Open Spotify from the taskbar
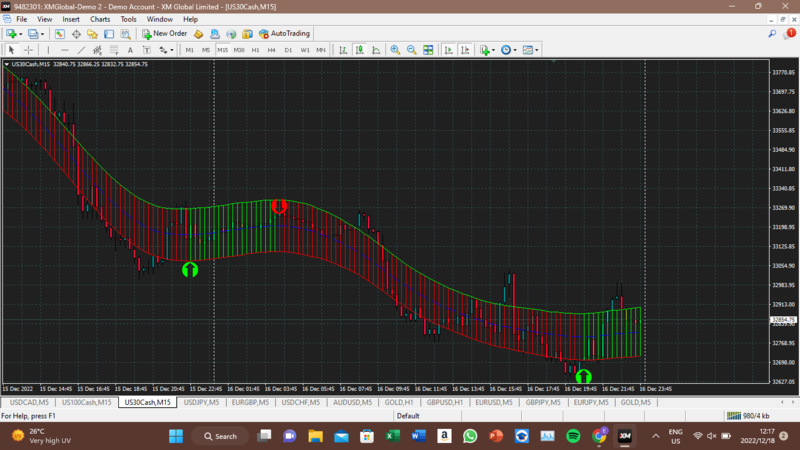Viewport: 800px width, 450px height. tap(574, 436)
